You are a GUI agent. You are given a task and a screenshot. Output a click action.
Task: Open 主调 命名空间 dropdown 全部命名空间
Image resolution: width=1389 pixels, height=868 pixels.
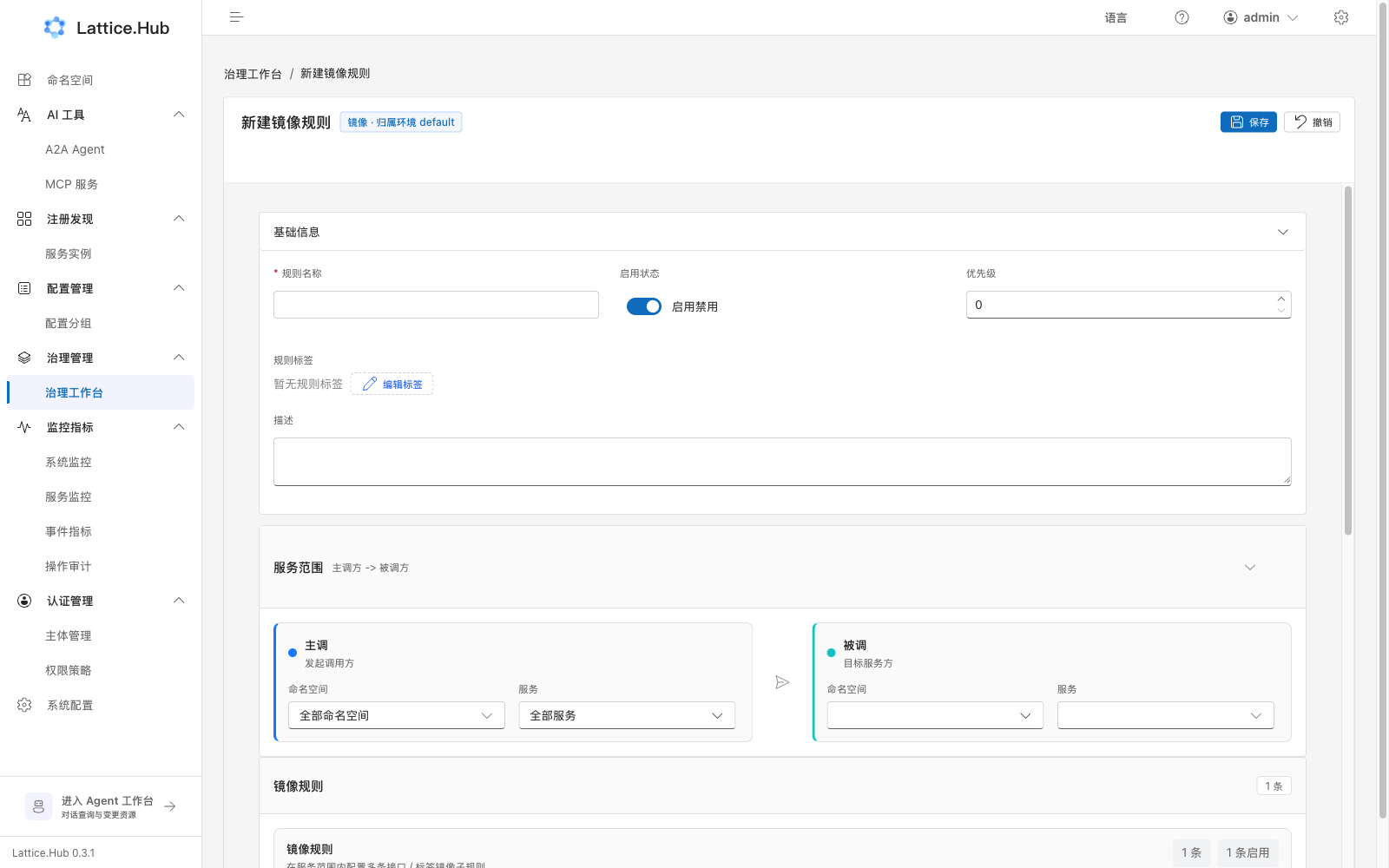tap(397, 715)
